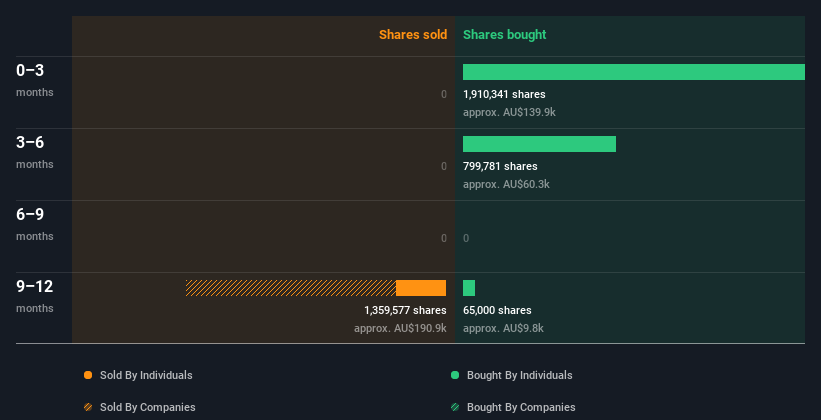Click the 799,781 shares value
Screen dimensions: 821x420
(x=500, y=166)
